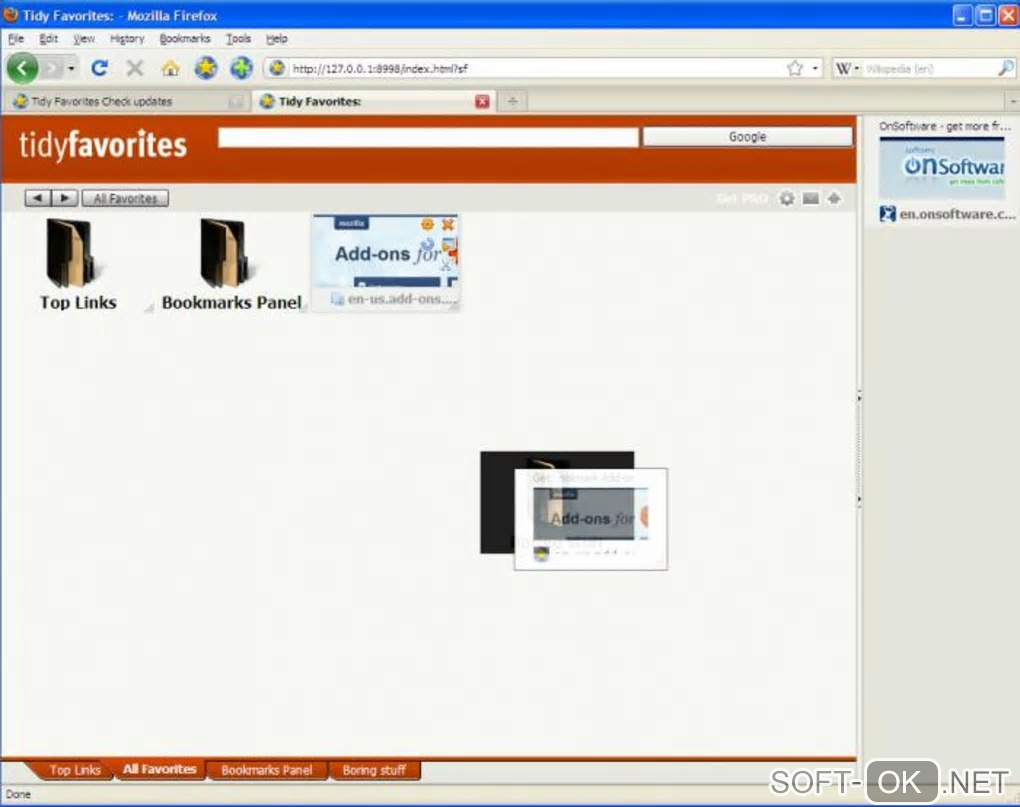The height and width of the screenshot is (807, 1020).
Task: Click the next page right-arrow button
Action: coord(65,198)
